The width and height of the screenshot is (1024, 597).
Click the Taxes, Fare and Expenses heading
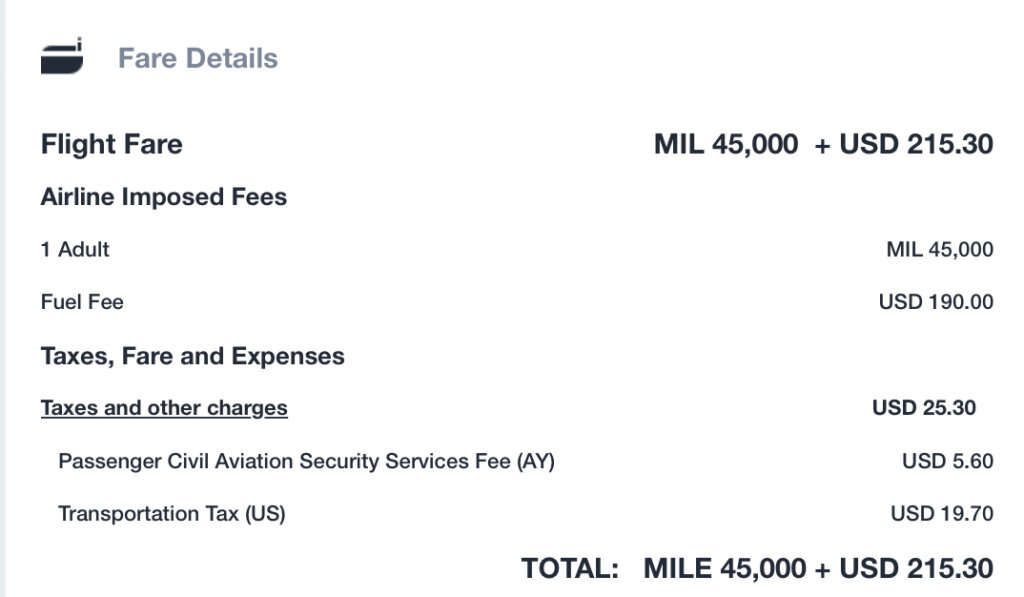pos(192,356)
